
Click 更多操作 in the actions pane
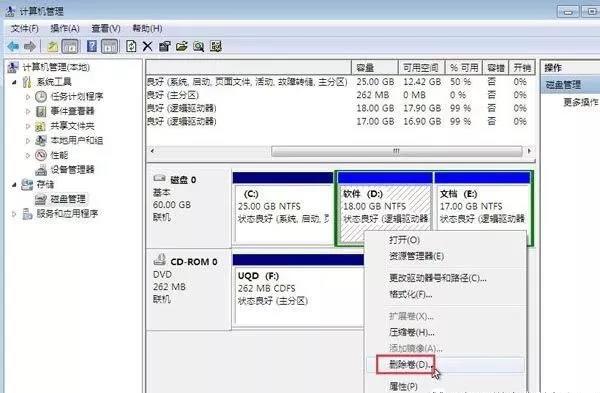pos(580,102)
